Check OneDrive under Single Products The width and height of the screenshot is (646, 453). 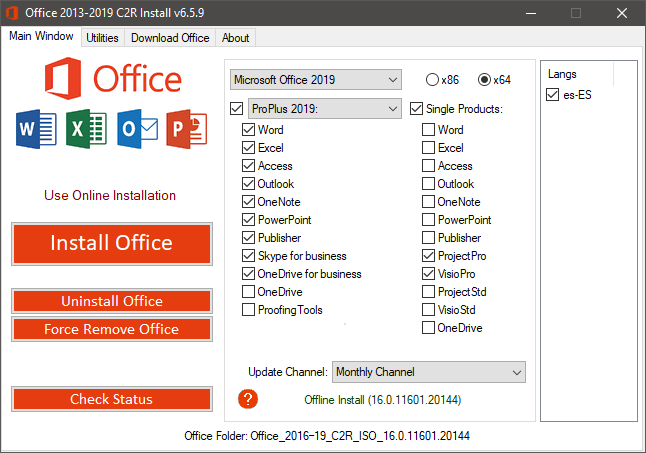tap(428, 328)
